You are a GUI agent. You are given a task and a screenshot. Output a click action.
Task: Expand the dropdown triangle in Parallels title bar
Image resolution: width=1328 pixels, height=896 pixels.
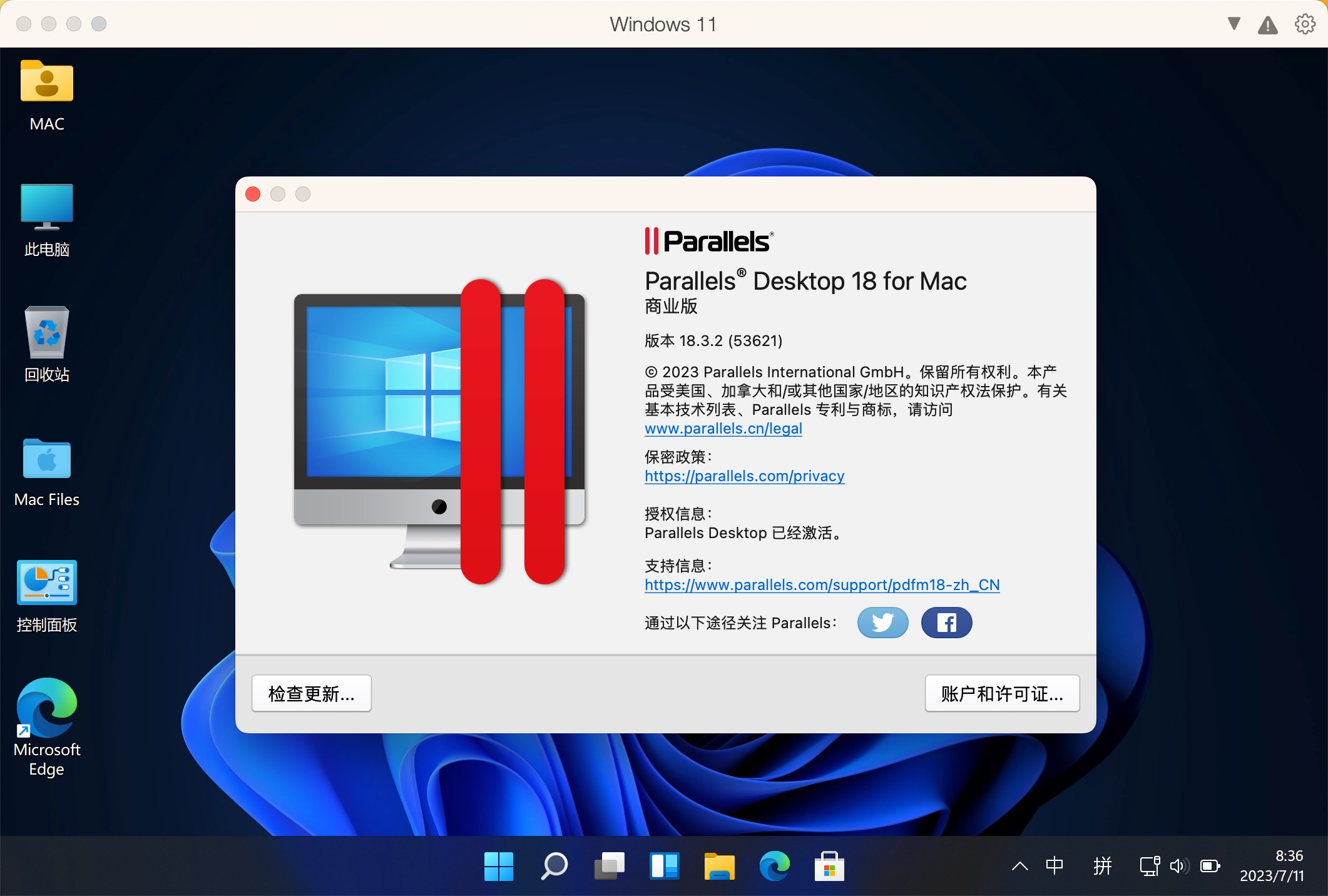click(1234, 24)
